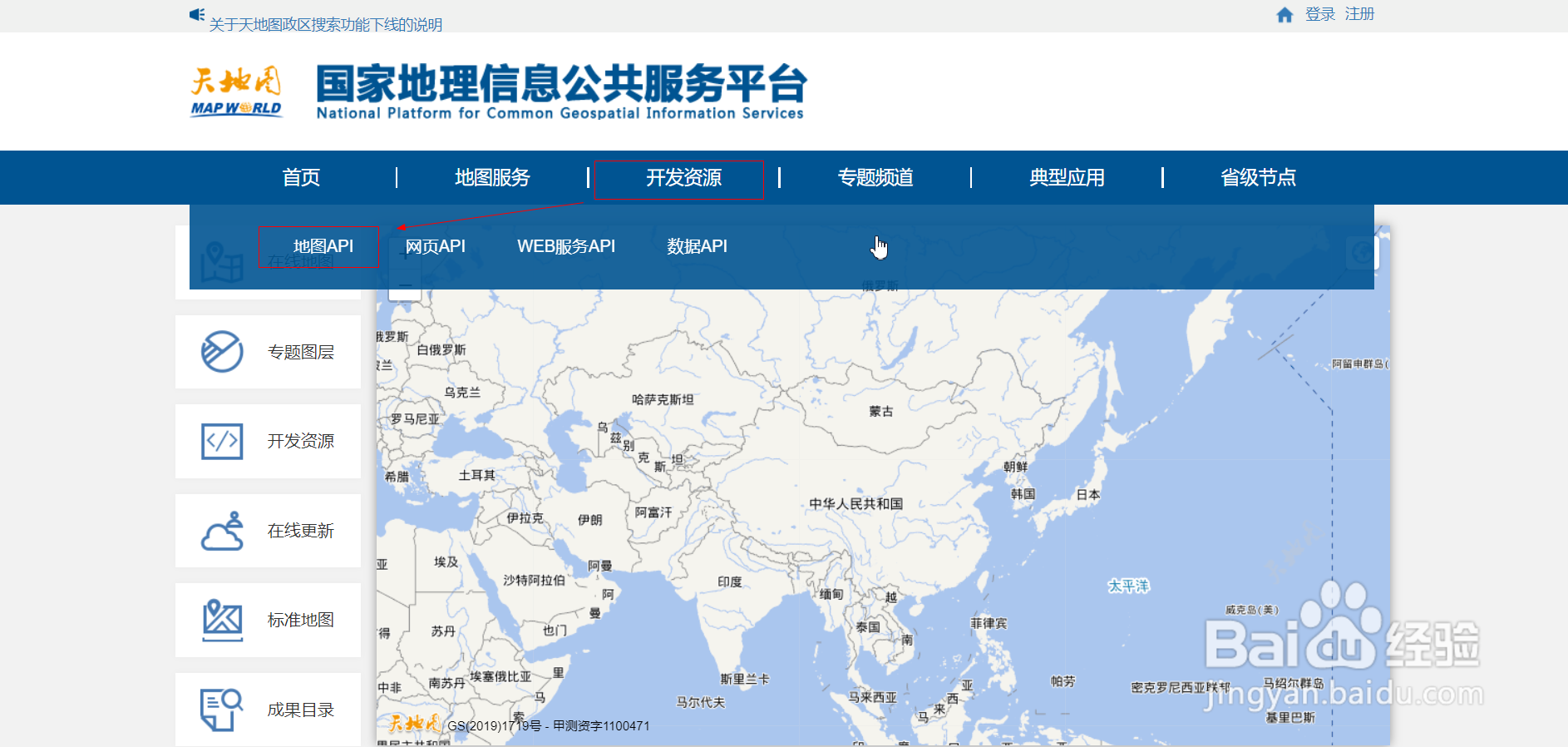
Task: Click the 阿富汗 label on the map
Action: coord(653,512)
